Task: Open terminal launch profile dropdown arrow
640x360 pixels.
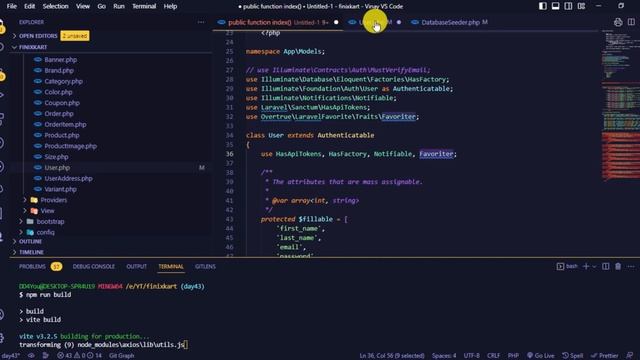Action: [x=594, y=267]
